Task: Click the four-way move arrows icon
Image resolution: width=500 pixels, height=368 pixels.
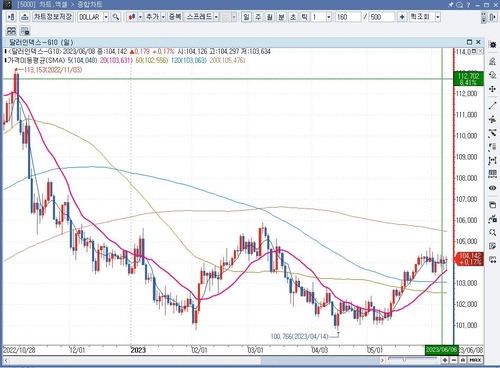Action: pos(492,89)
